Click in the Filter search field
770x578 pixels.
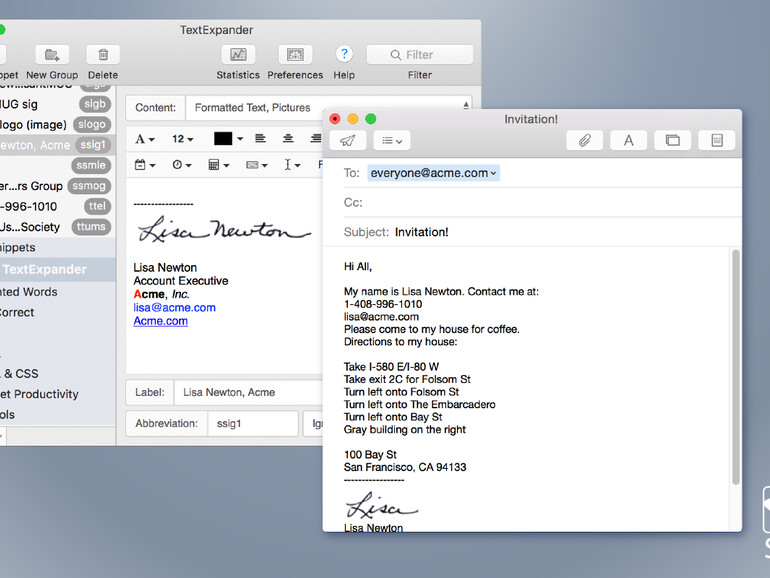(420, 55)
